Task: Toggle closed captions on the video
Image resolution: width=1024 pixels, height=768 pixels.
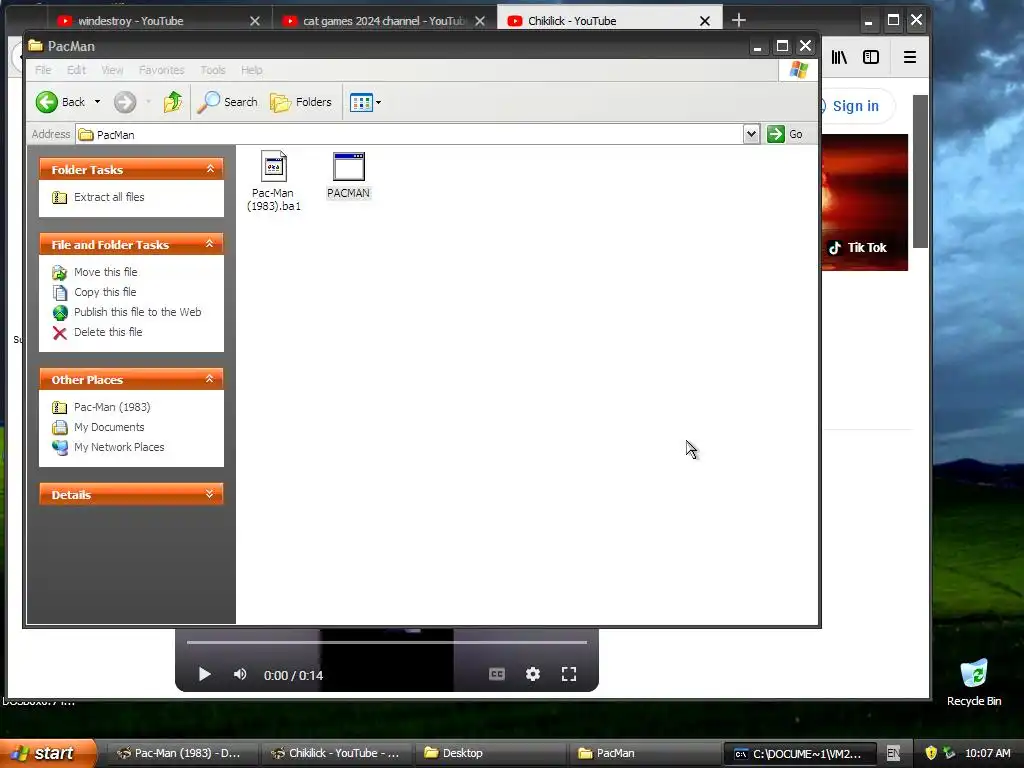Action: 497,675
